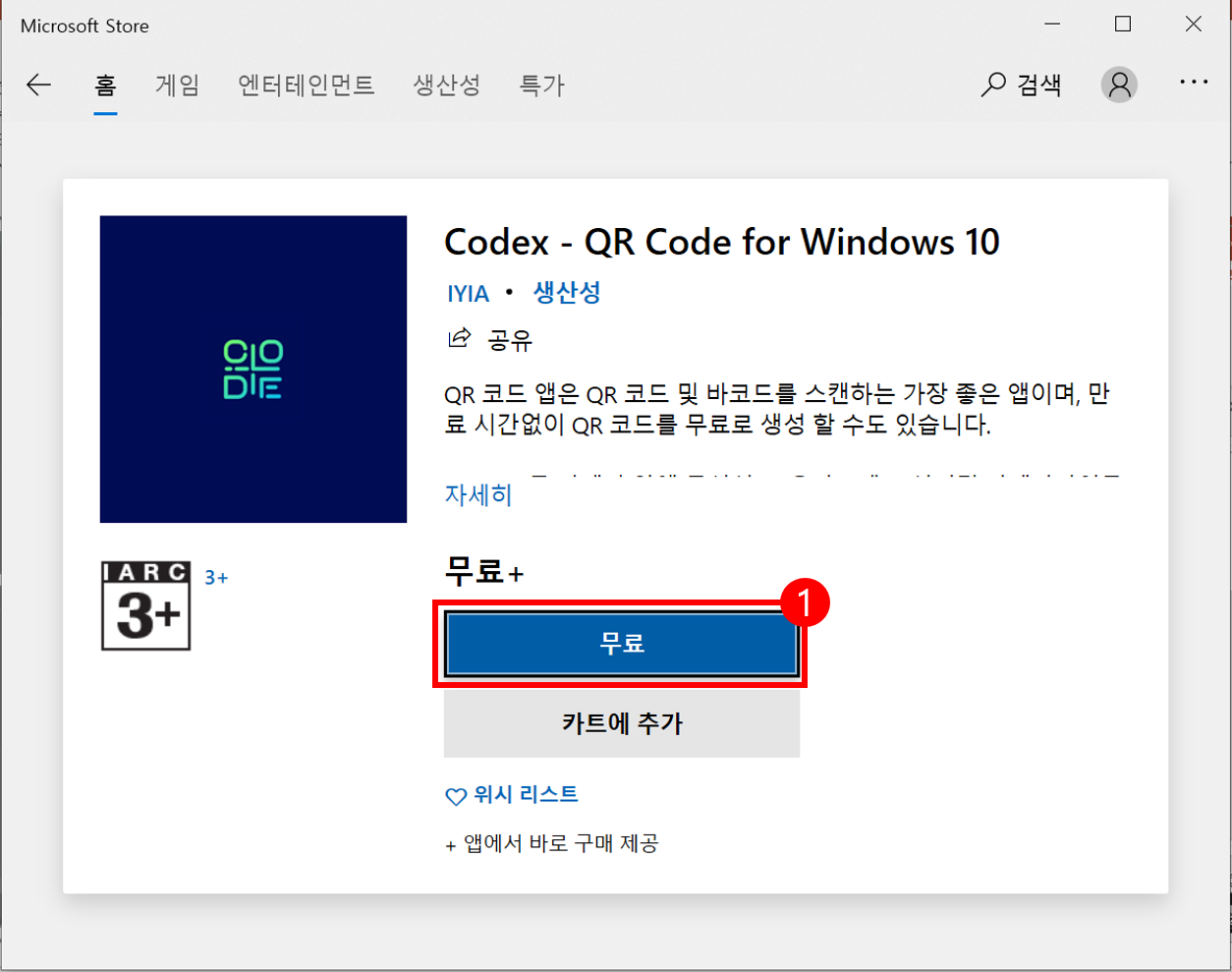Open the three-dot more options menu
Screen dimensions: 1232x972
click(1194, 83)
